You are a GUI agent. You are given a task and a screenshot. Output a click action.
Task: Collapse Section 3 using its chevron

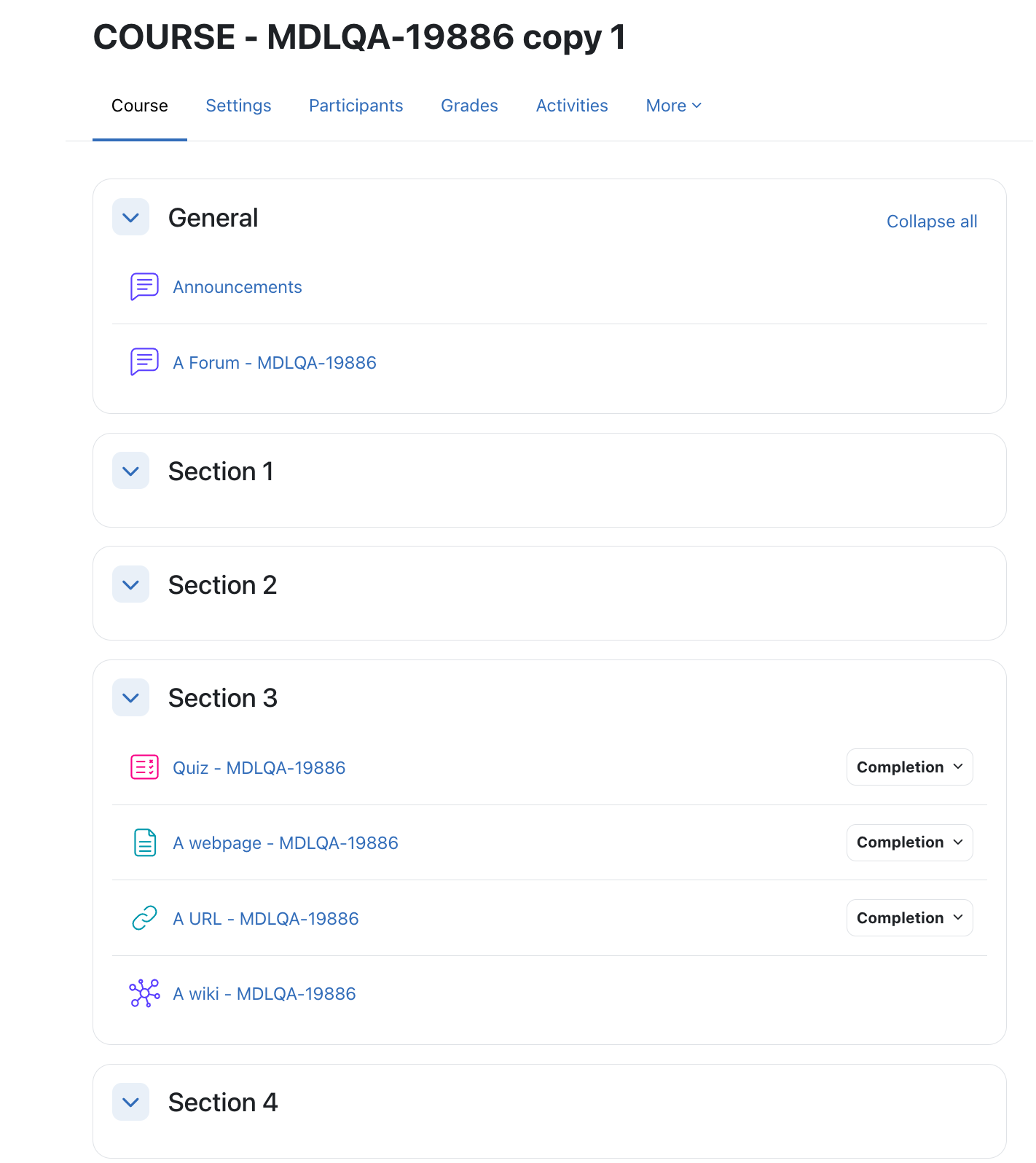point(131,697)
